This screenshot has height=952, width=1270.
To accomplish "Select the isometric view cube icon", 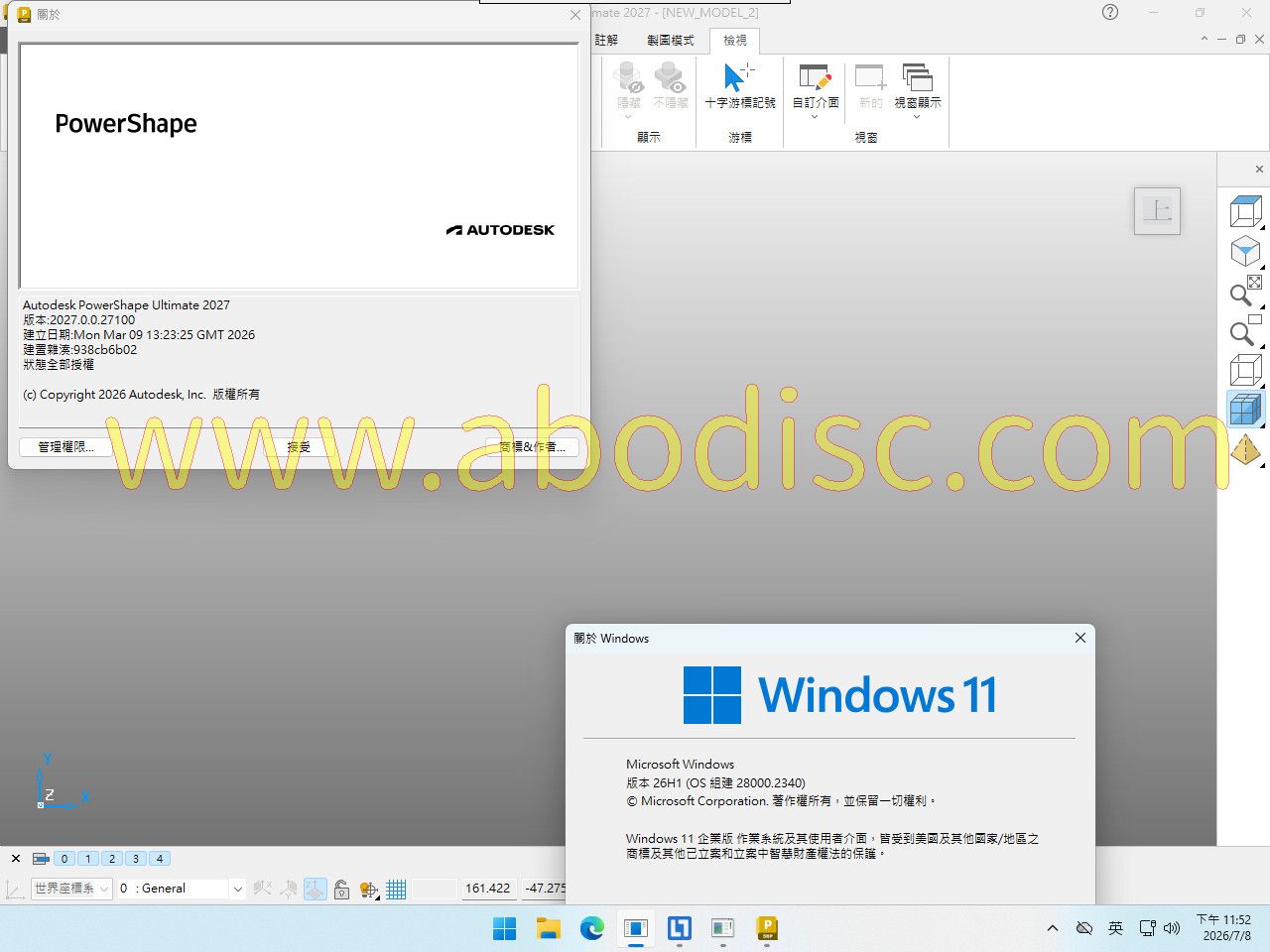I will (x=1245, y=252).
